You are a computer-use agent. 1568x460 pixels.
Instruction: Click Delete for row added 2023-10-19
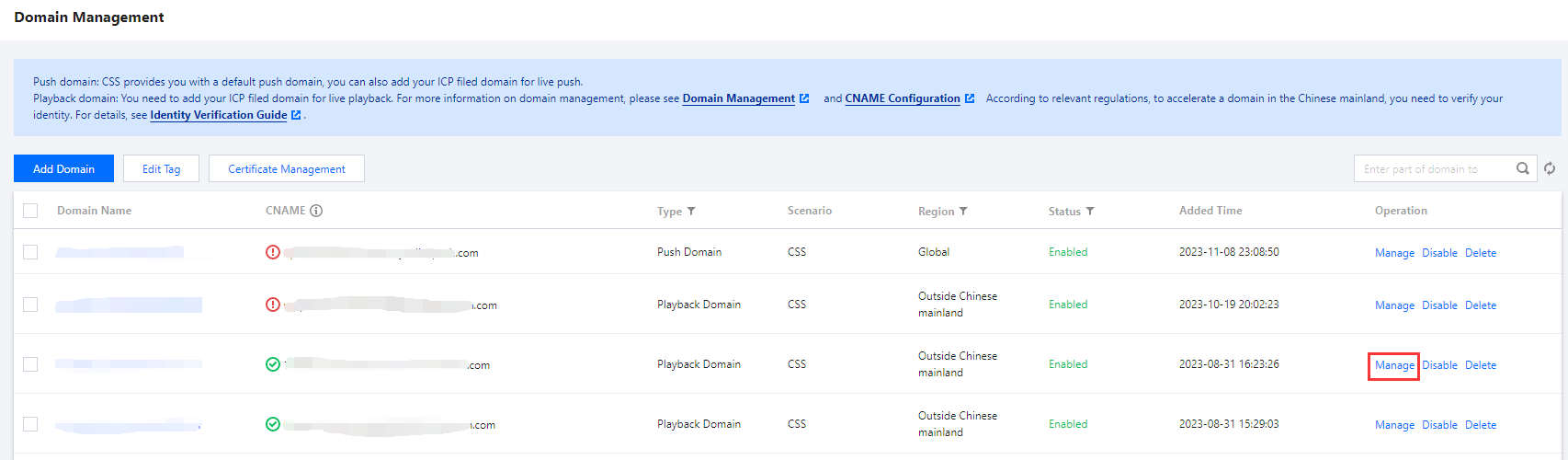[1481, 305]
